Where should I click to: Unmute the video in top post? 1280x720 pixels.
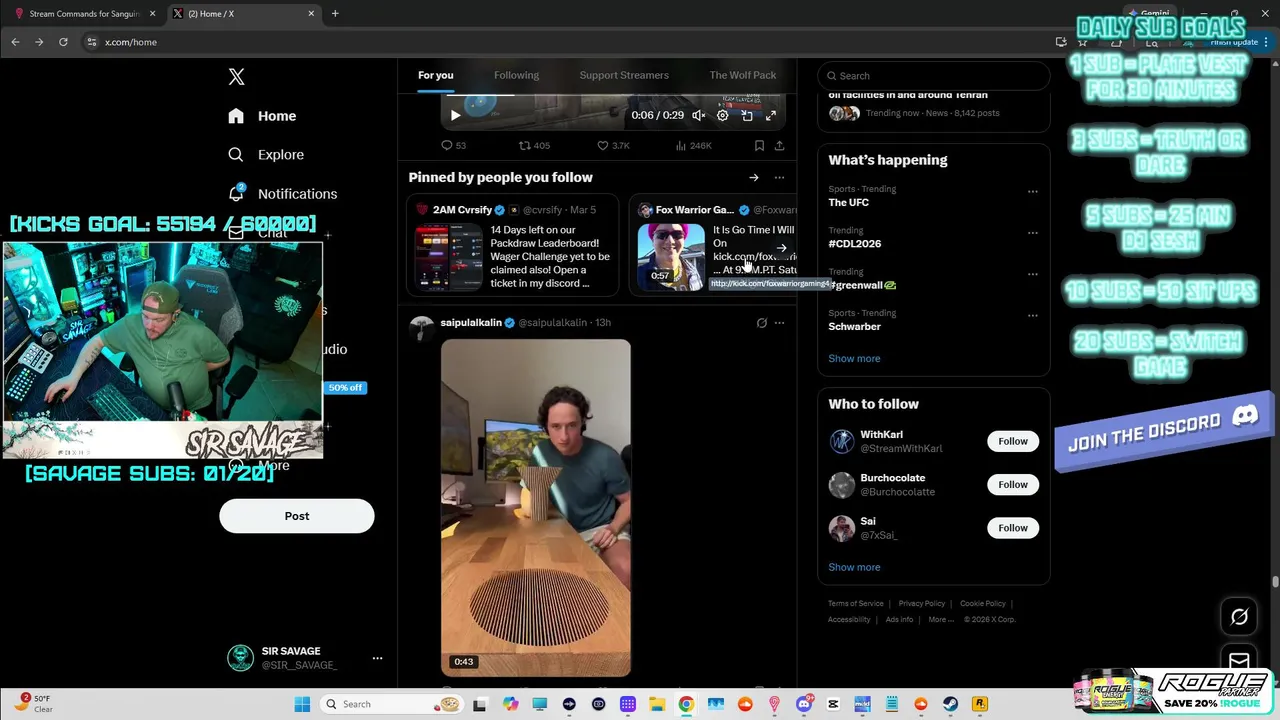(x=698, y=115)
